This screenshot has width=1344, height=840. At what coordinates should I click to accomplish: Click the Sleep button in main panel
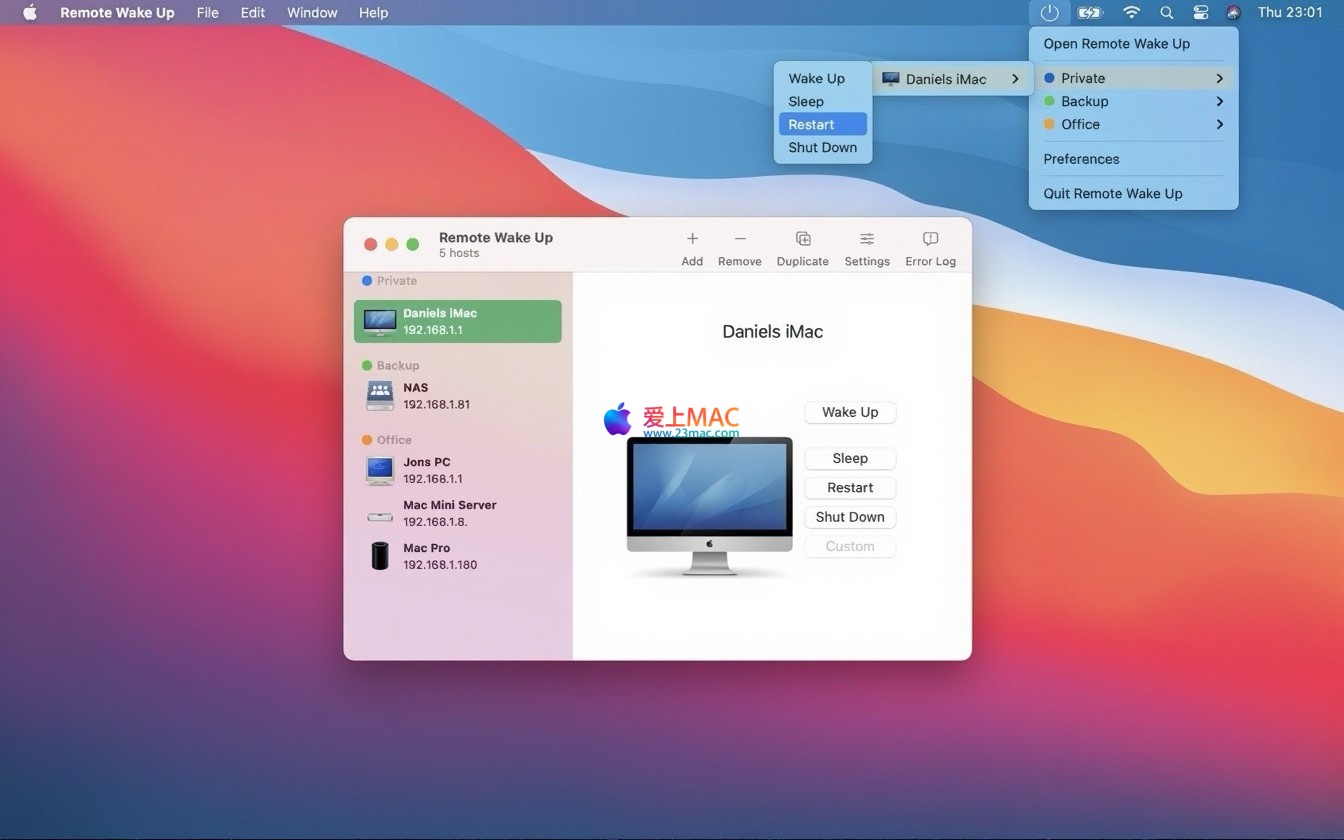[x=850, y=458]
